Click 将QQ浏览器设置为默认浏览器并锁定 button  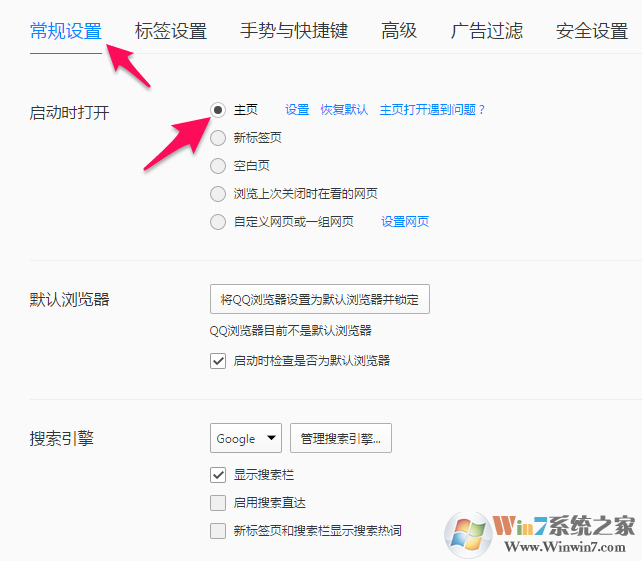[320, 299]
